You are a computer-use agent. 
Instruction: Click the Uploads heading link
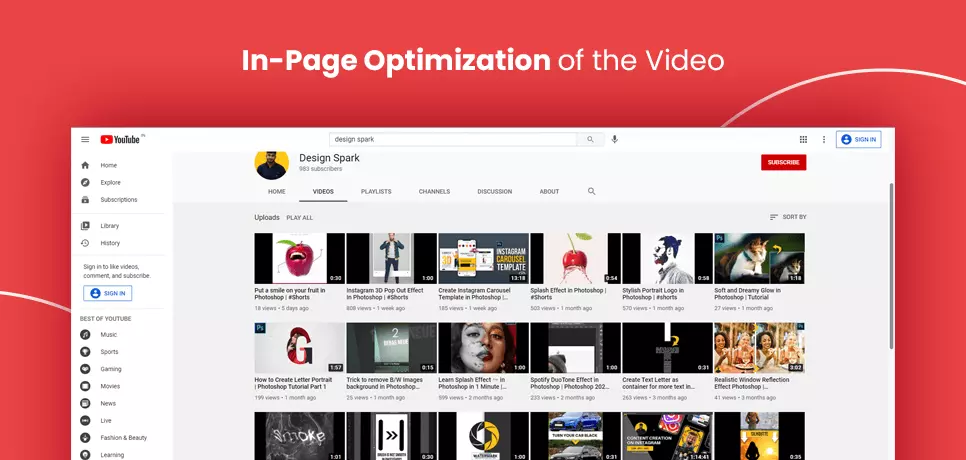pyautogui.click(x=267, y=217)
